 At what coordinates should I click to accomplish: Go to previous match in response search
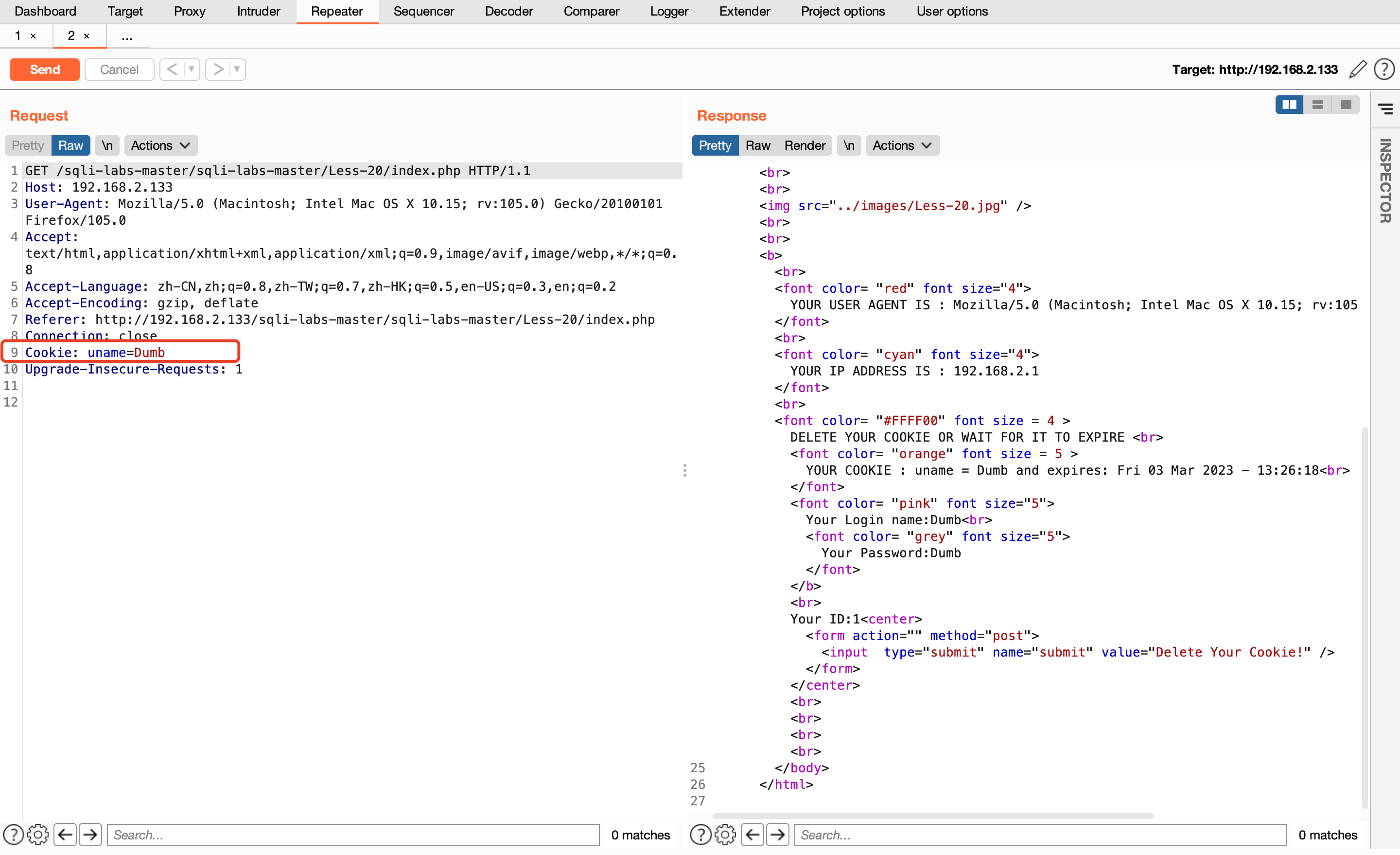click(753, 835)
